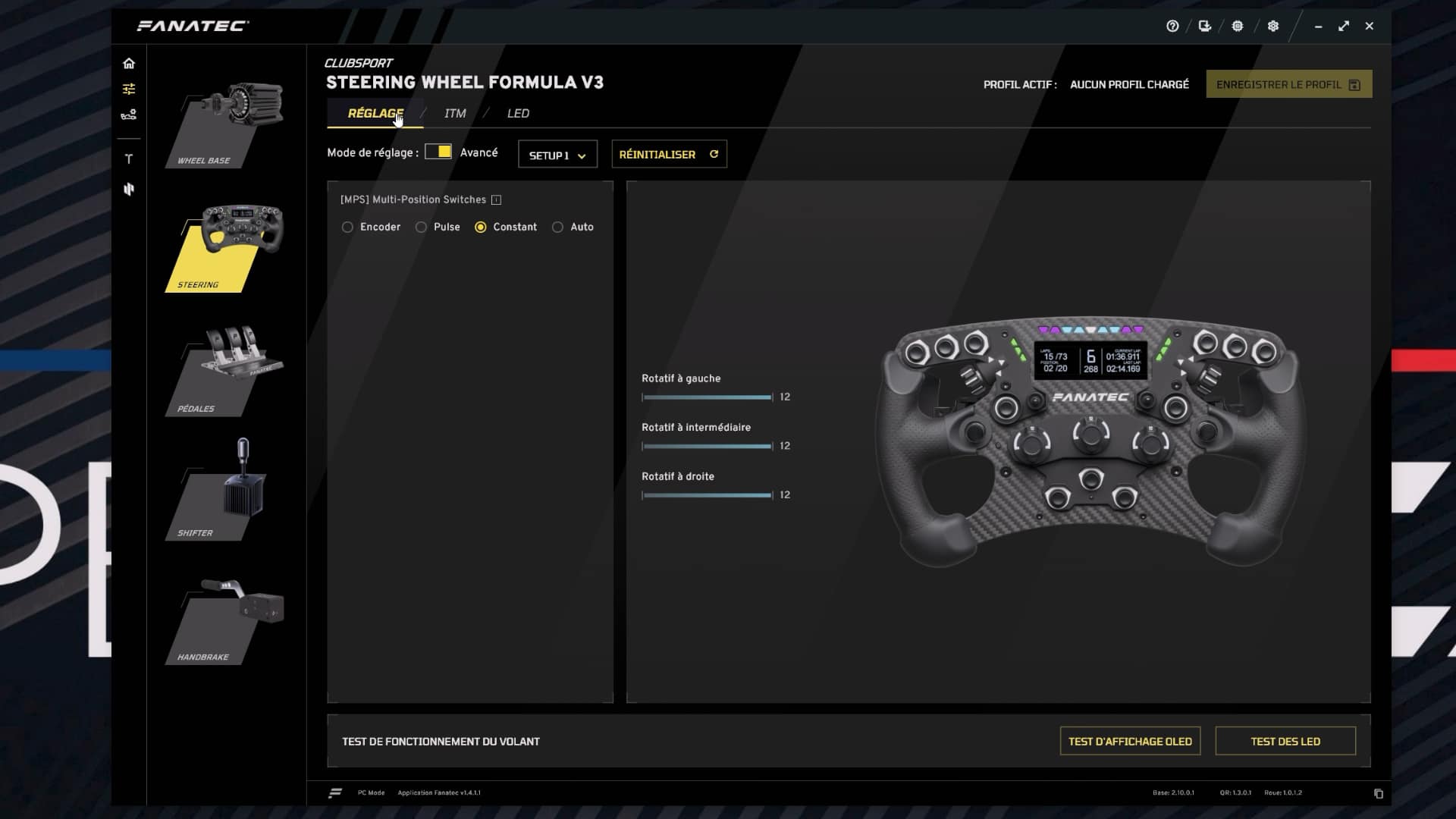Toggle the Avancé mode switch

click(440, 152)
